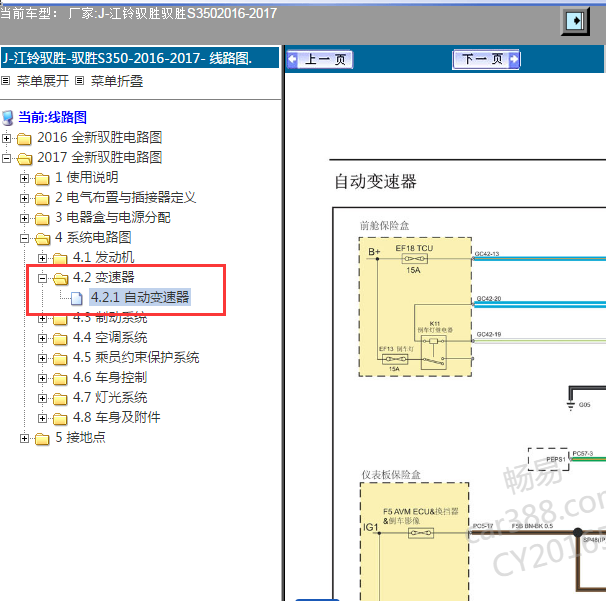Click folder icon of 2017 全新驭胜电路图
The height and width of the screenshot is (601, 606).
point(24,158)
